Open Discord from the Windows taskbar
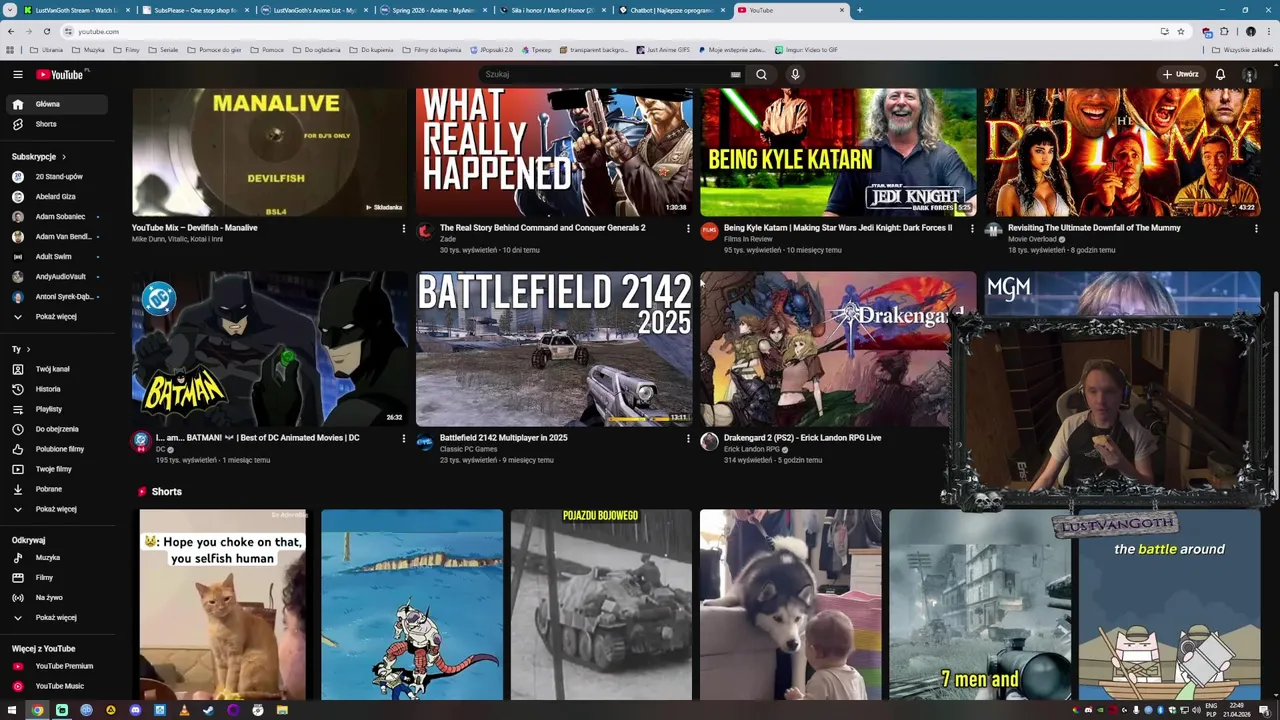Viewport: 1280px width, 720px height. (135, 710)
